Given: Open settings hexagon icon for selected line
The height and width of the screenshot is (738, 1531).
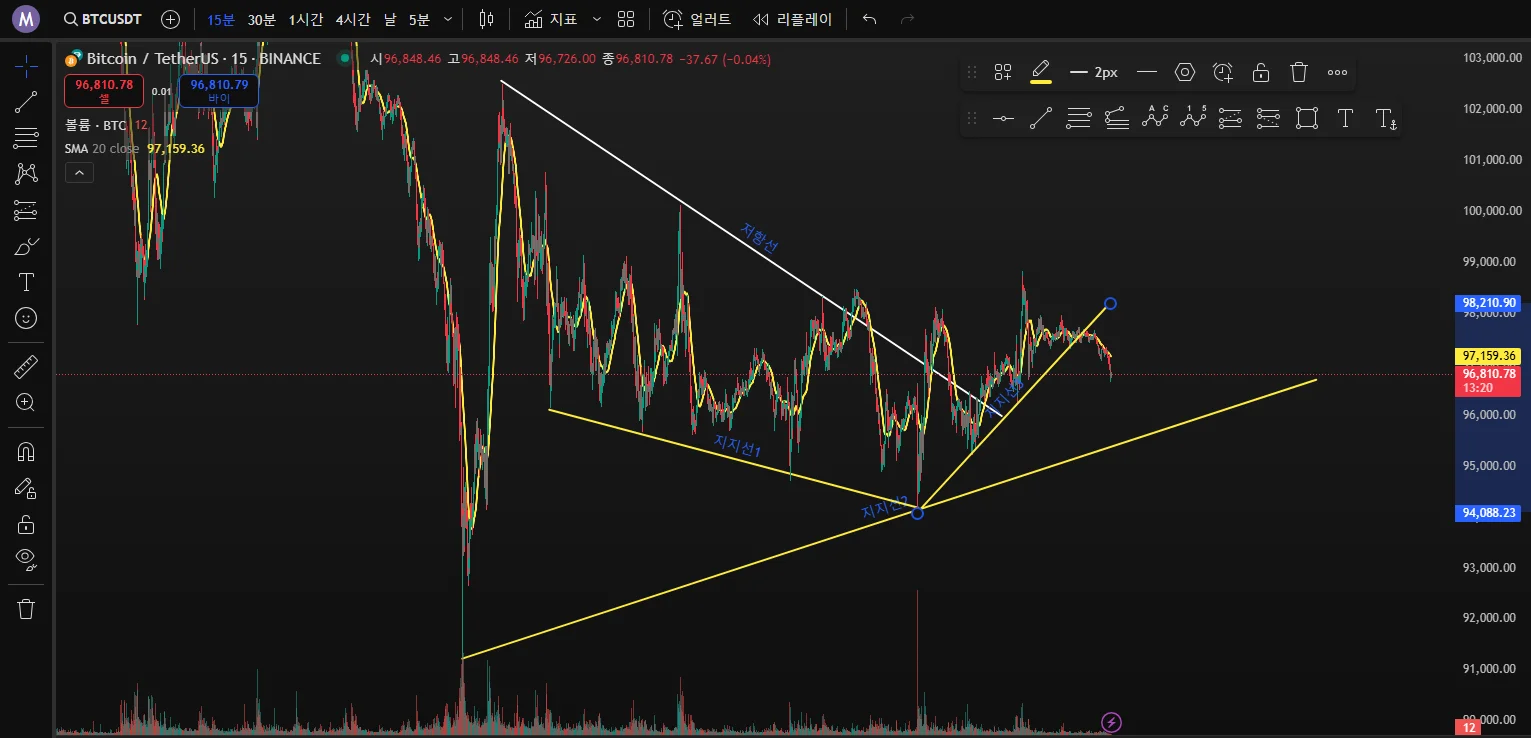Looking at the screenshot, I should [1185, 72].
